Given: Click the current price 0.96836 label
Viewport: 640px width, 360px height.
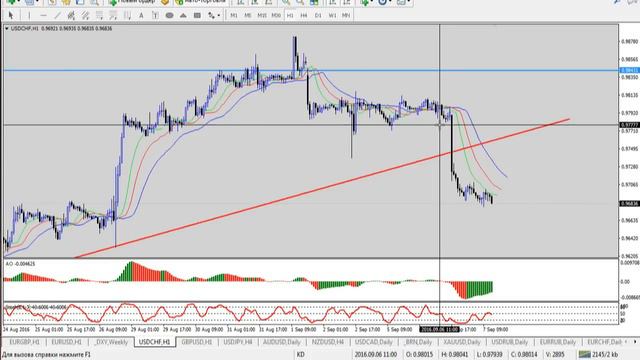Looking at the screenshot, I should pyautogui.click(x=629, y=203).
